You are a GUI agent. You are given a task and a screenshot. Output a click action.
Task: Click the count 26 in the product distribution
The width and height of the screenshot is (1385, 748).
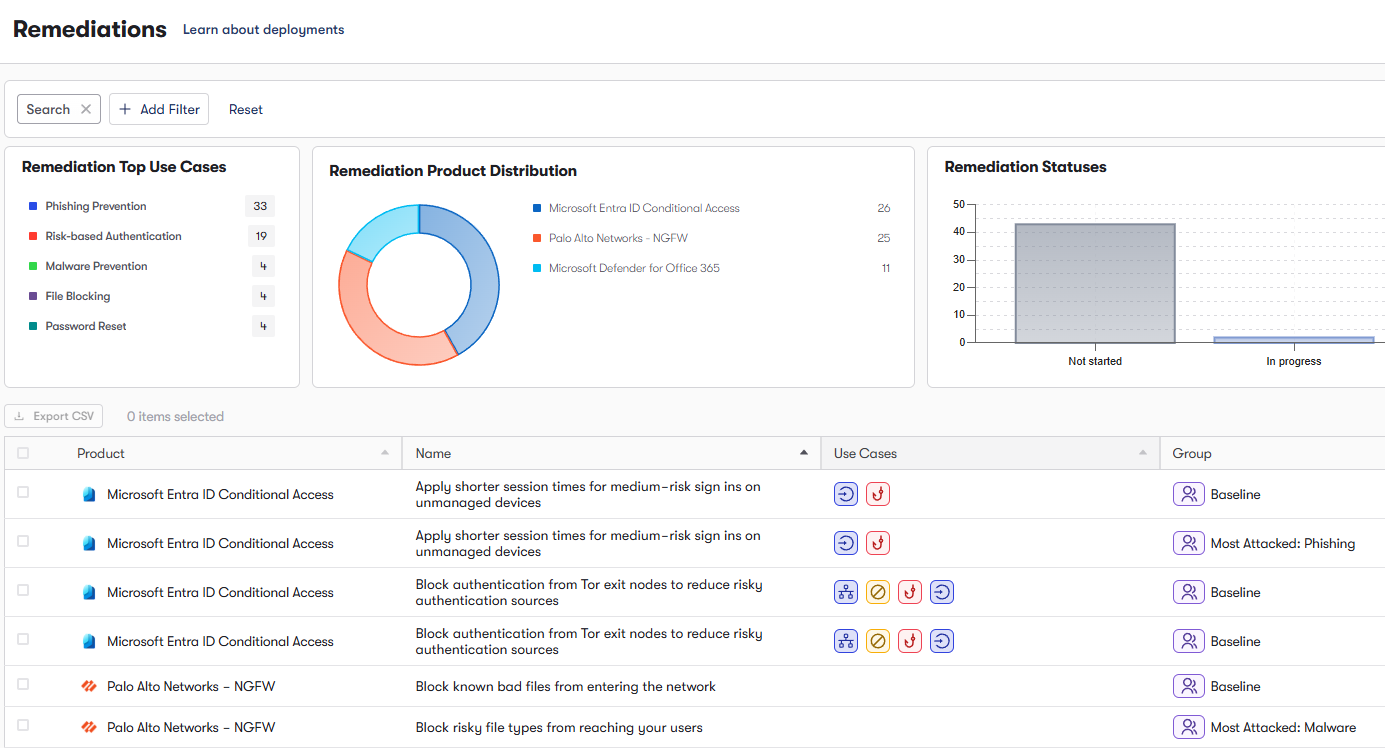[884, 208]
